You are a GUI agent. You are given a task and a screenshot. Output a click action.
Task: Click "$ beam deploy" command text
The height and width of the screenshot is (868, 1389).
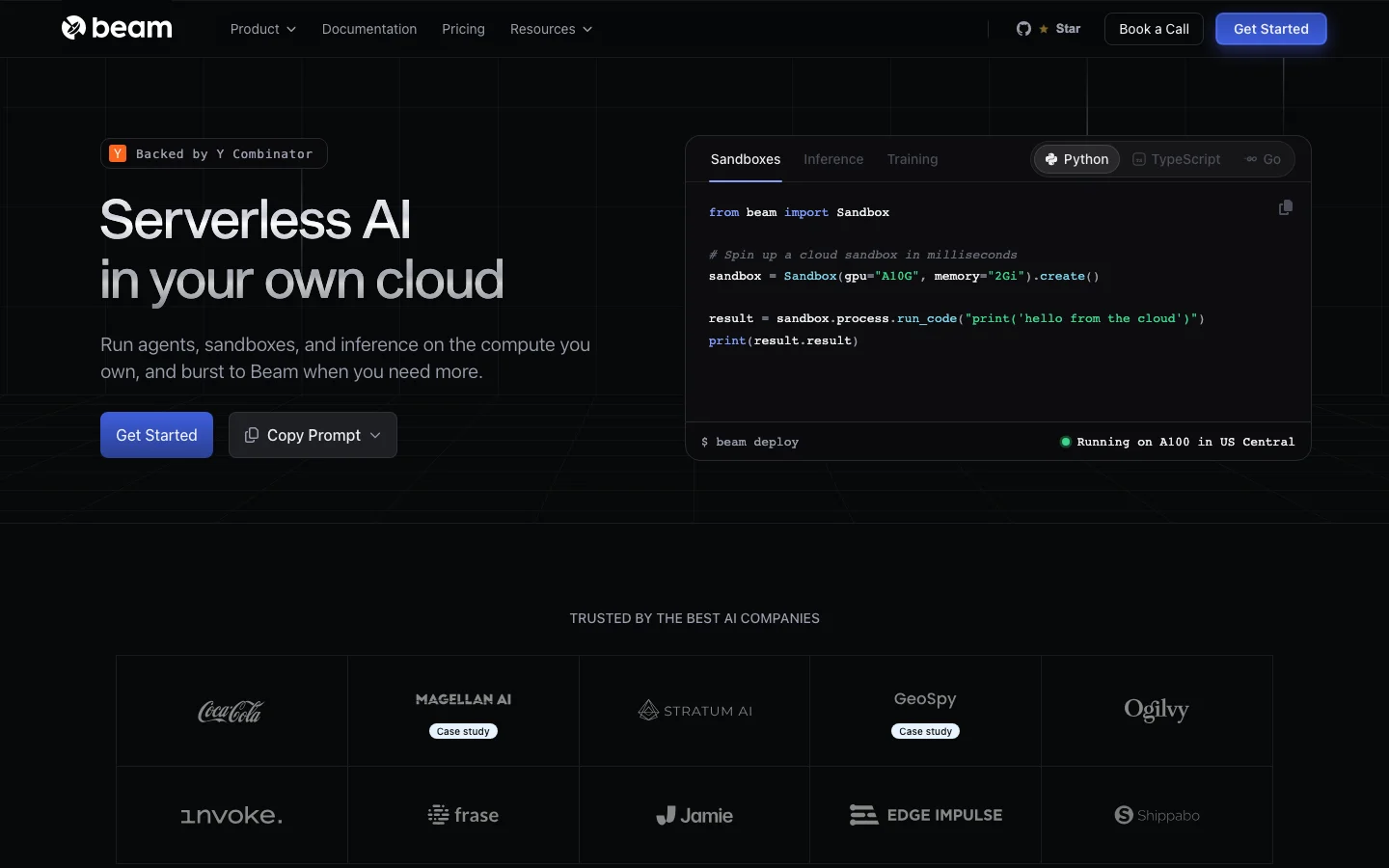[x=749, y=442]
